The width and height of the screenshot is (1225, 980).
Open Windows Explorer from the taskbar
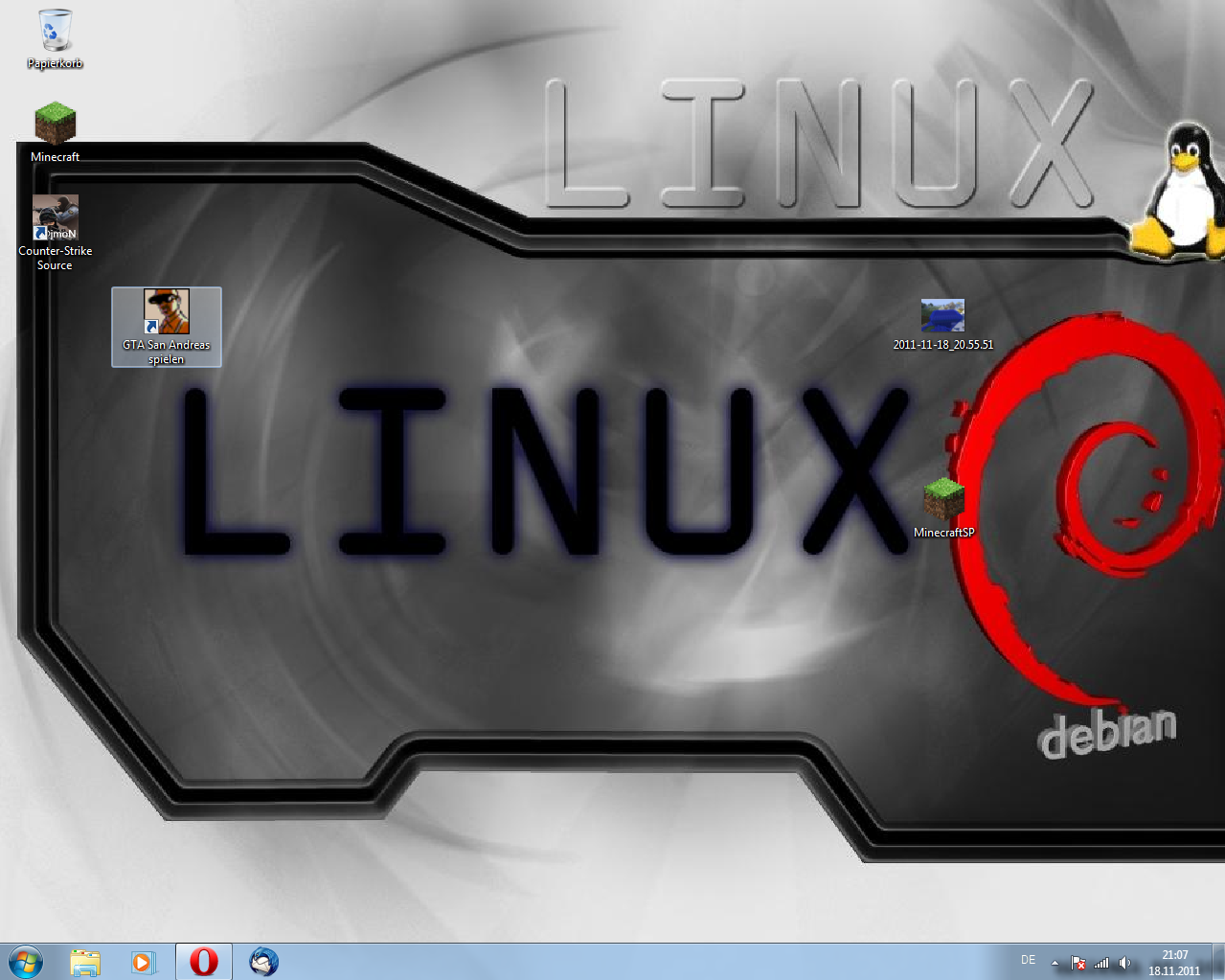point(85,962)
